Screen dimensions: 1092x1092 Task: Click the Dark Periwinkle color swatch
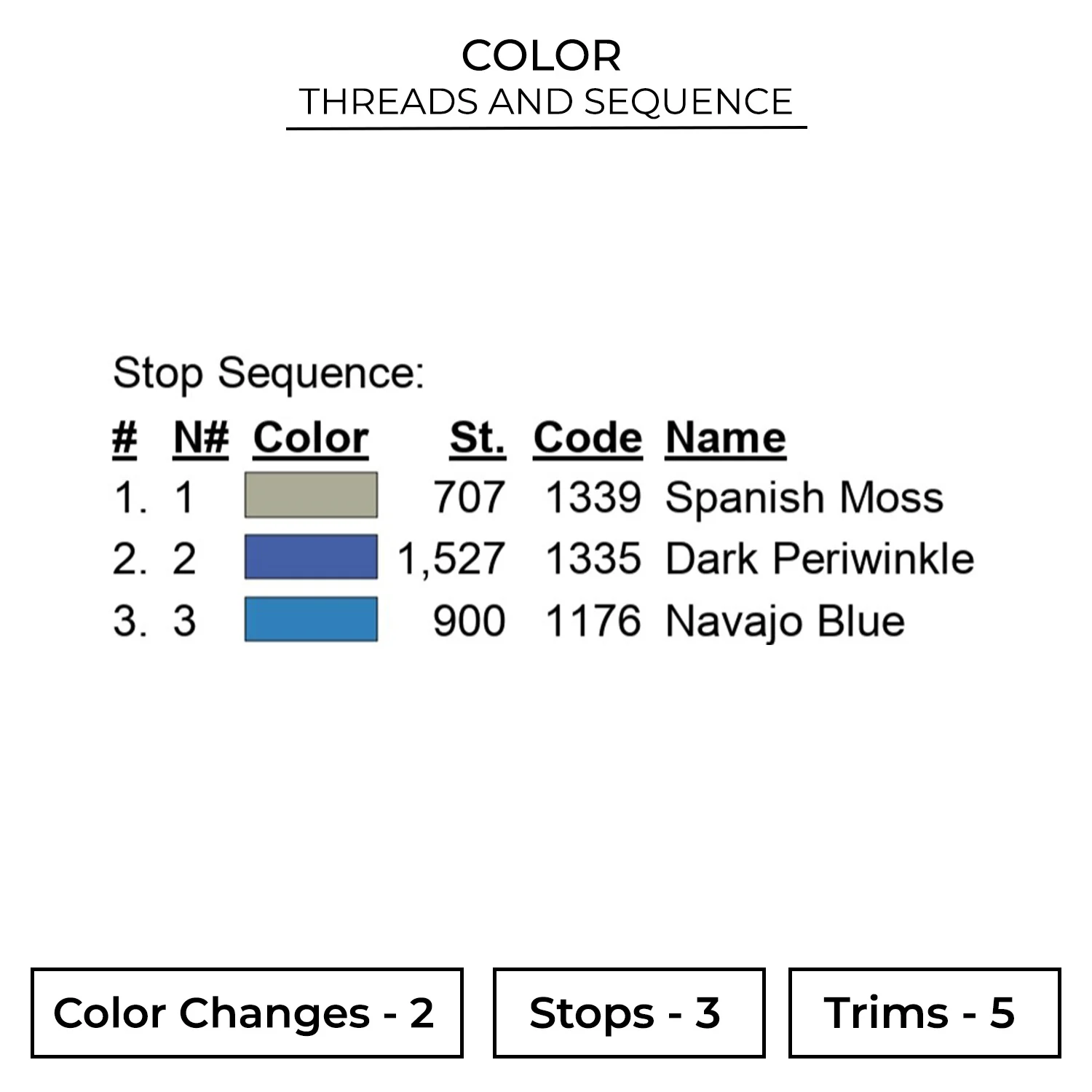(311, 557)
